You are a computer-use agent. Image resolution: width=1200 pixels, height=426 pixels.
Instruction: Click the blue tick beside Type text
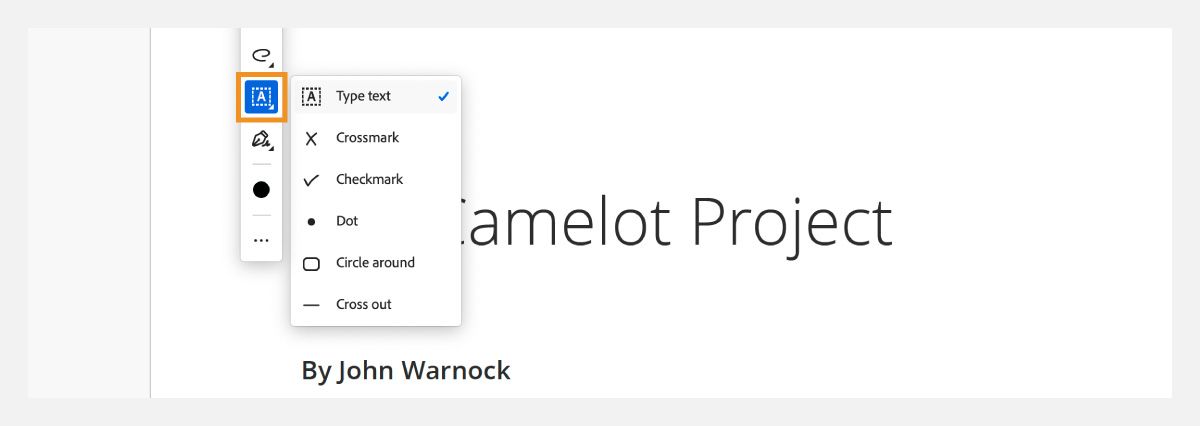443,96
